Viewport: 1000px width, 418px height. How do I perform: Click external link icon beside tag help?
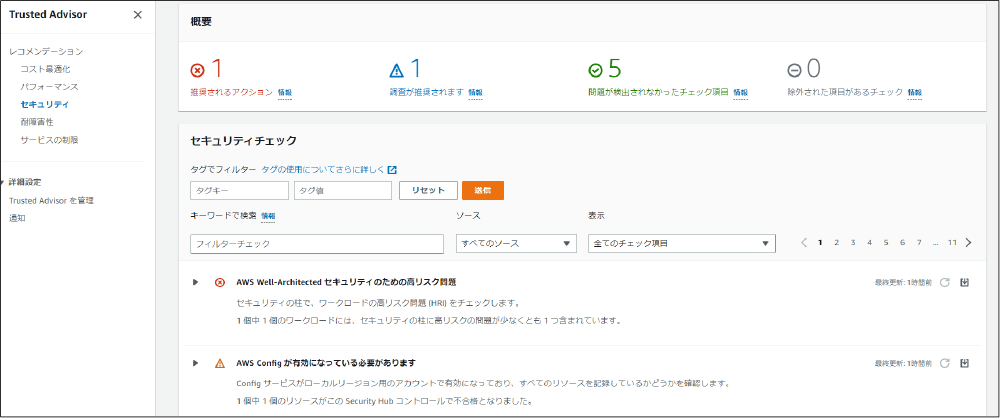(x=393, y=170)
